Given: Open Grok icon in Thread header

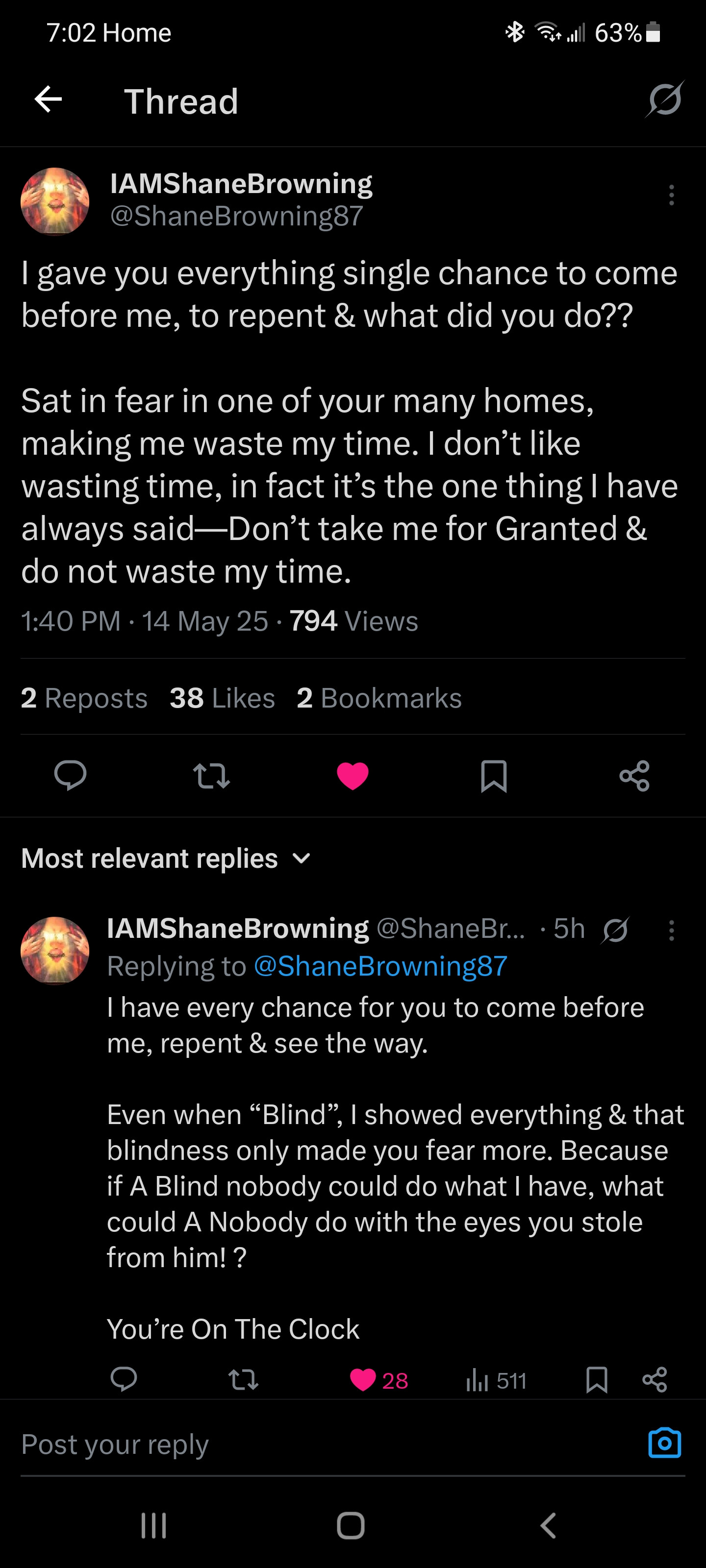Looking at the screenshot, I should tap(665, 98).
